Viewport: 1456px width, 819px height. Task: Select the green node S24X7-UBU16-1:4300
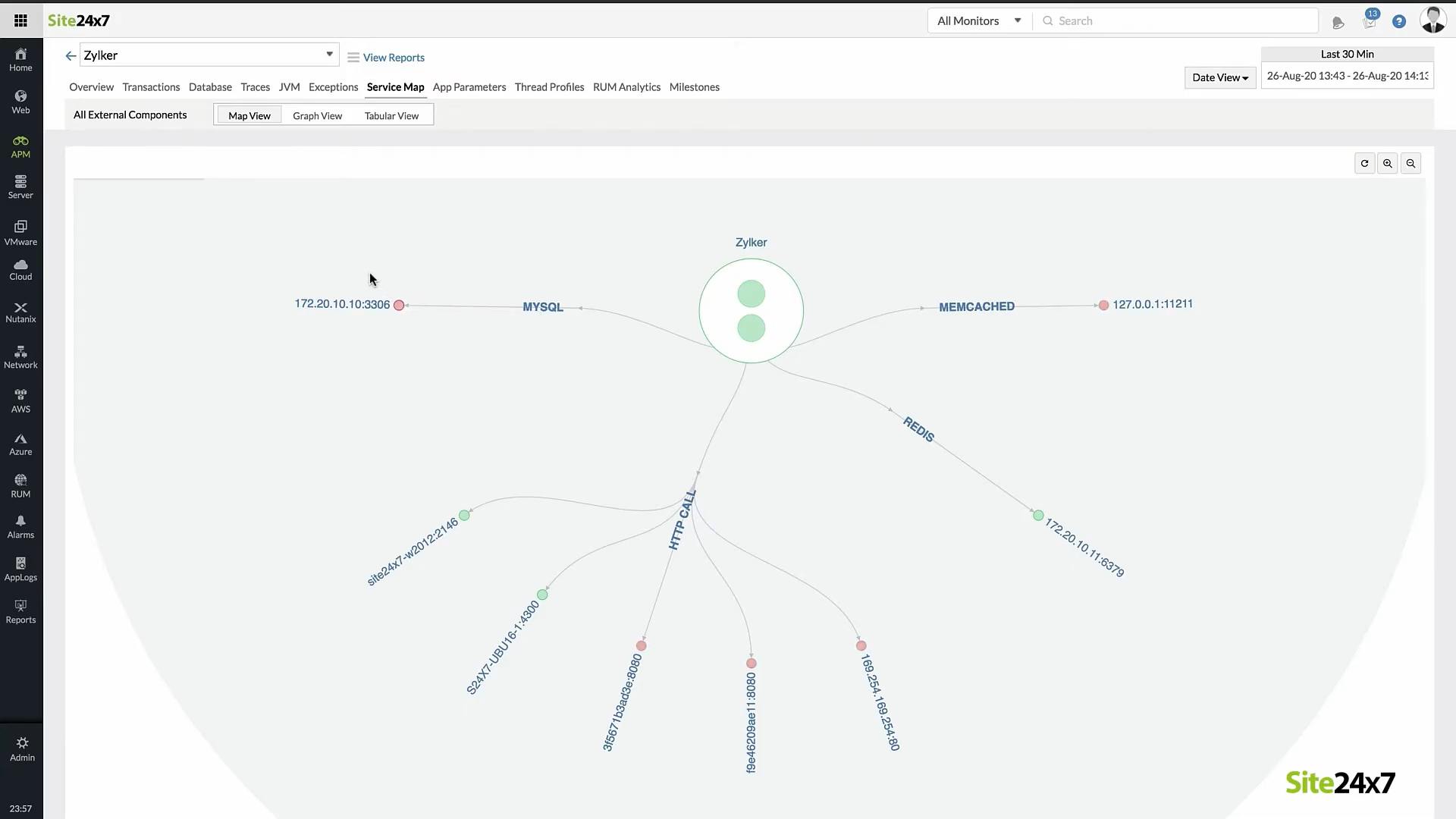point(542,595)
